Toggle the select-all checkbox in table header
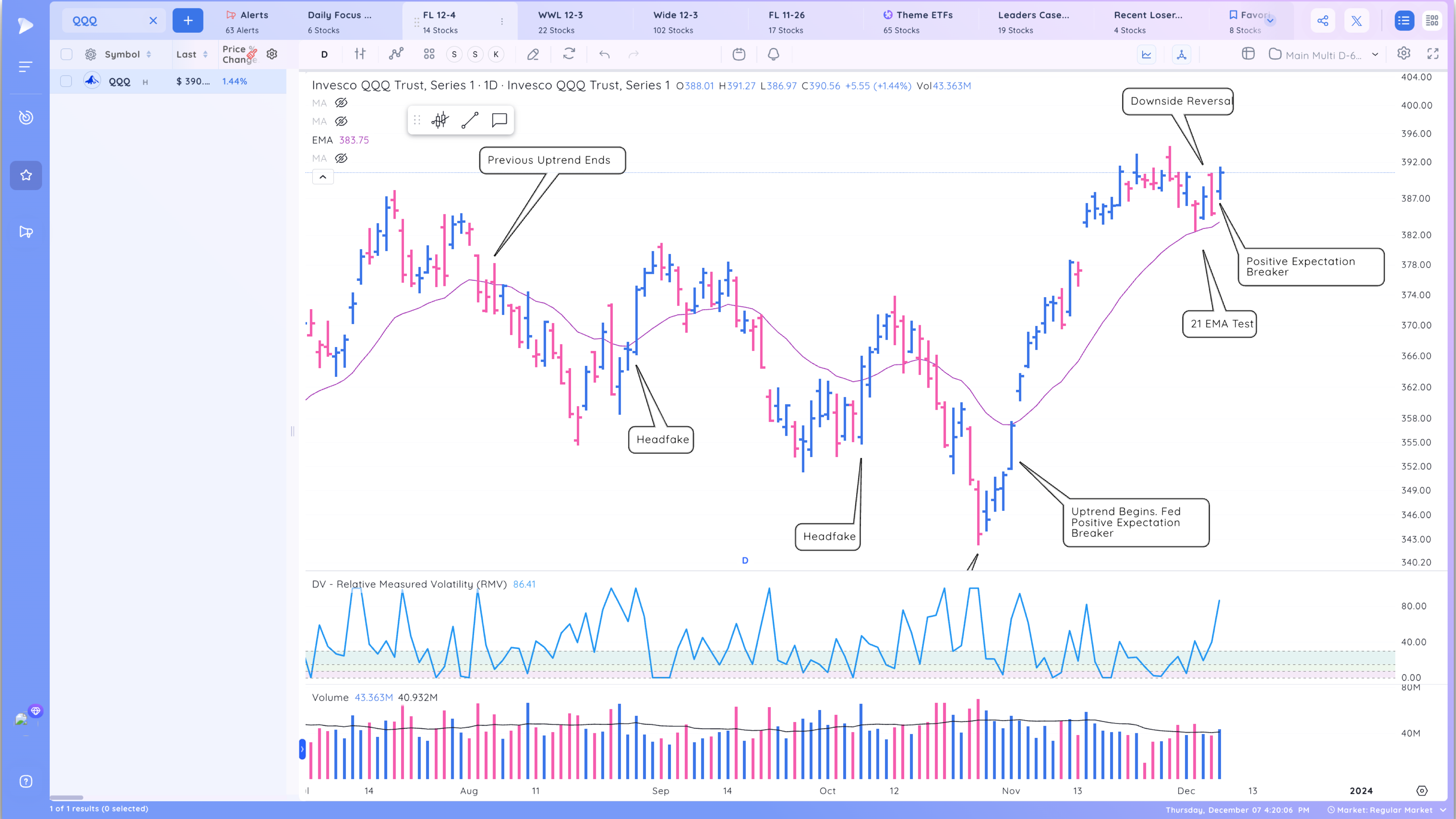The image size is (1456, 819). (66, 54)
